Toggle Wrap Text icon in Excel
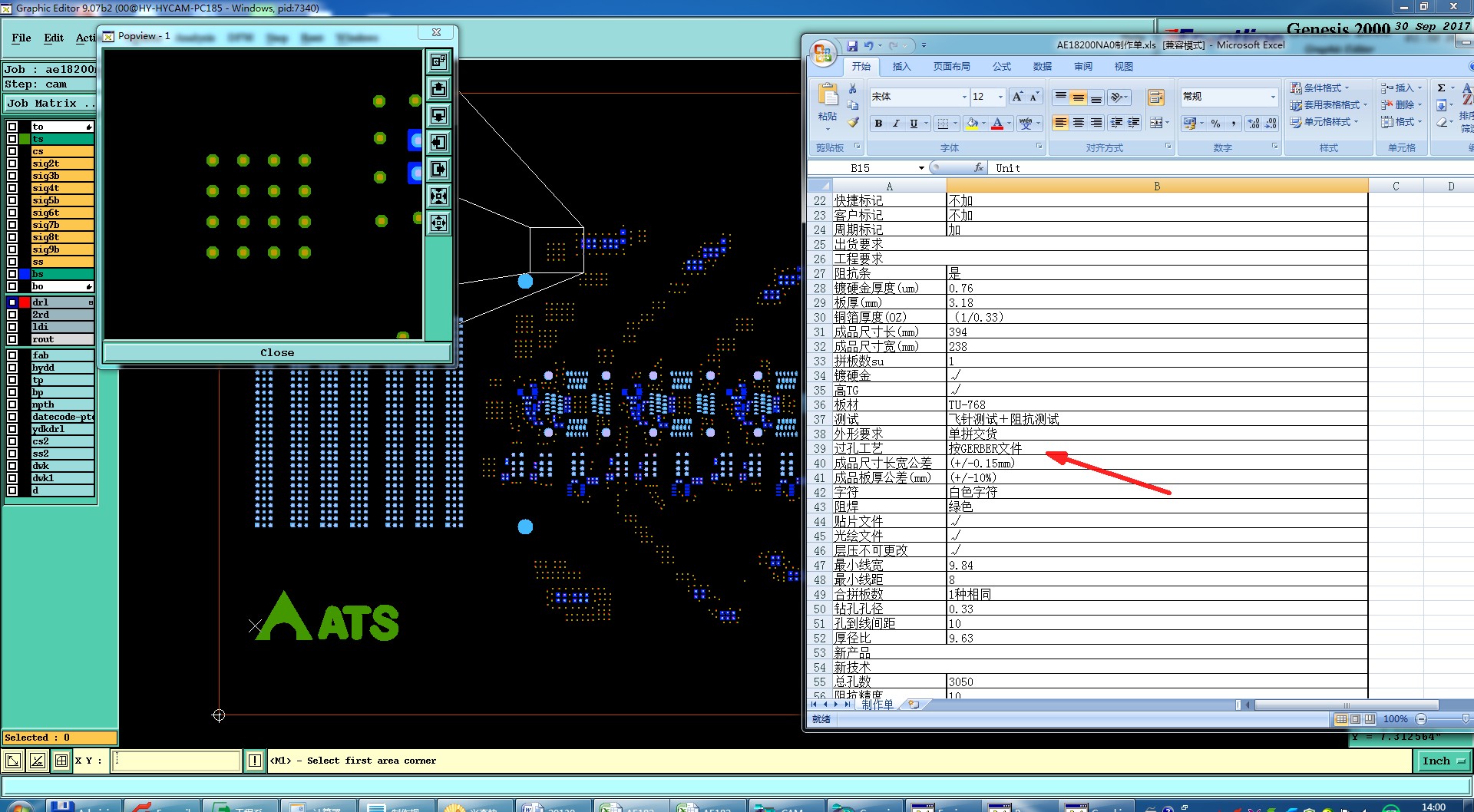This screenshot has height=812, width=1474. pyautogui.click(x=1155, y=97)
